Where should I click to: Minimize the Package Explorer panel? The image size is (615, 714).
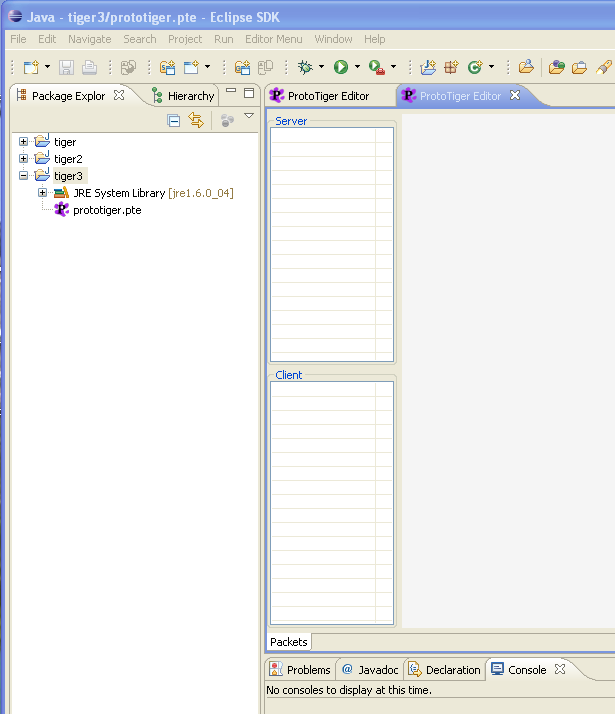click(x=231, y=91)
